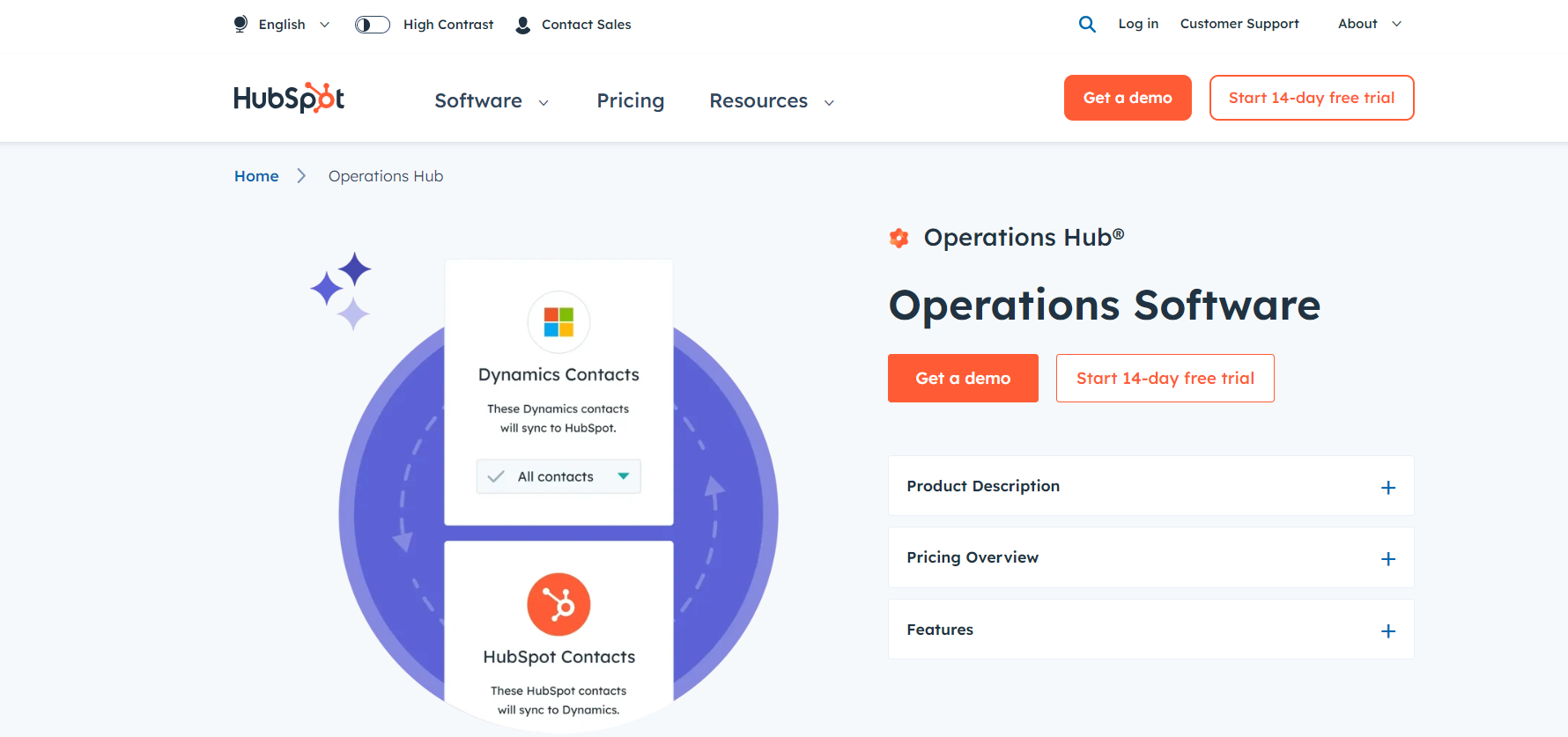This screenshot has width=1568, height=737.
Task: Open Customer Support link
Action: [1239, 24]
